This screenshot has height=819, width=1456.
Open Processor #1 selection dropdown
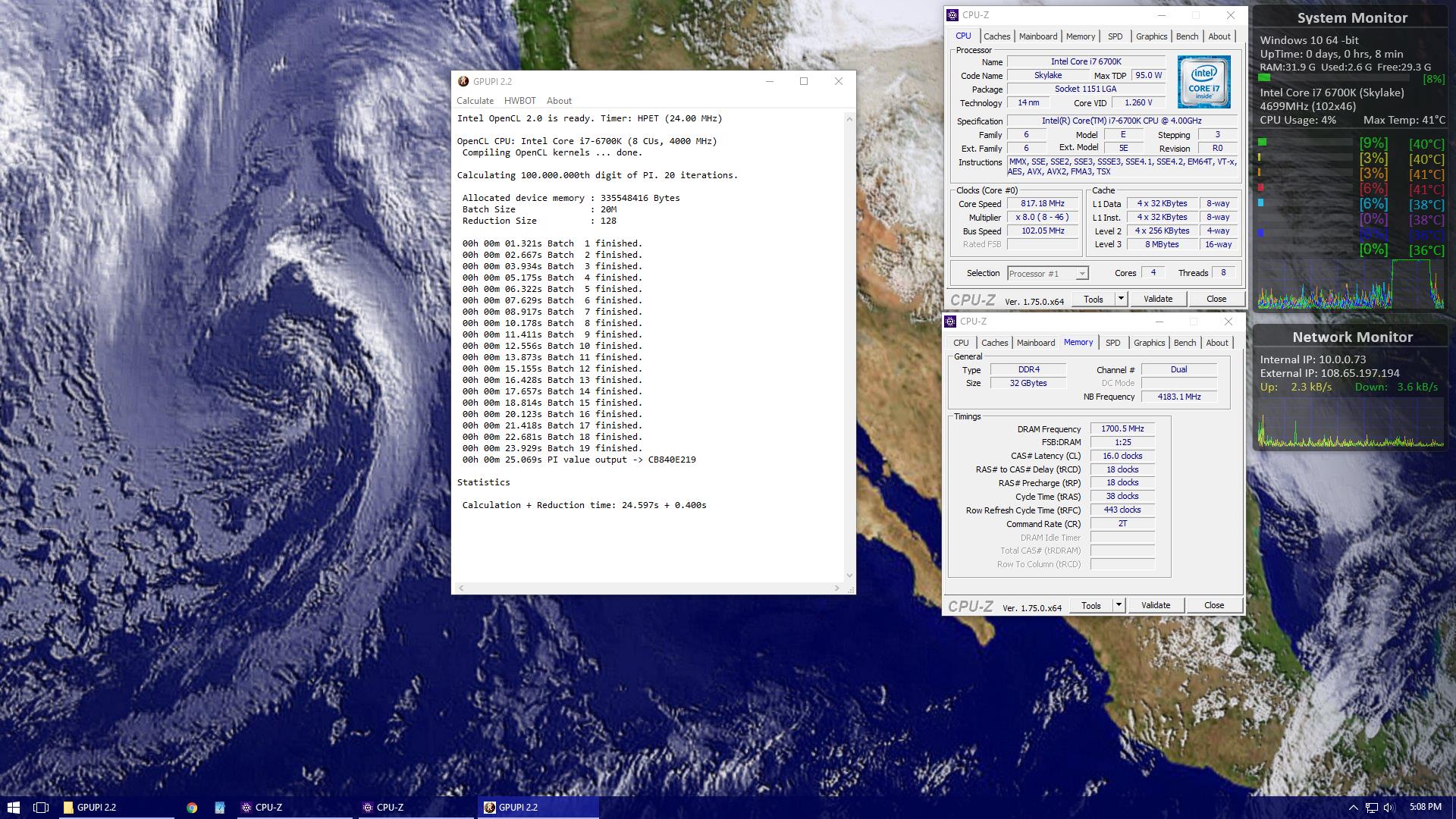(1048, 274)
